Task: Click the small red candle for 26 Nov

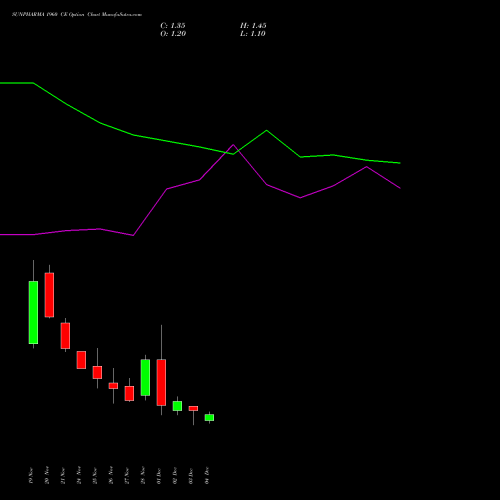Action: (x=113, y=386)
